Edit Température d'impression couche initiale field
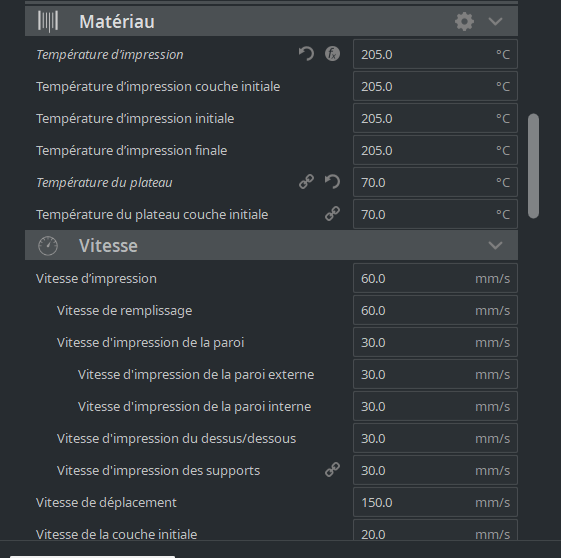This screenshot has height=558, width=561. click(x=435, y=86)
